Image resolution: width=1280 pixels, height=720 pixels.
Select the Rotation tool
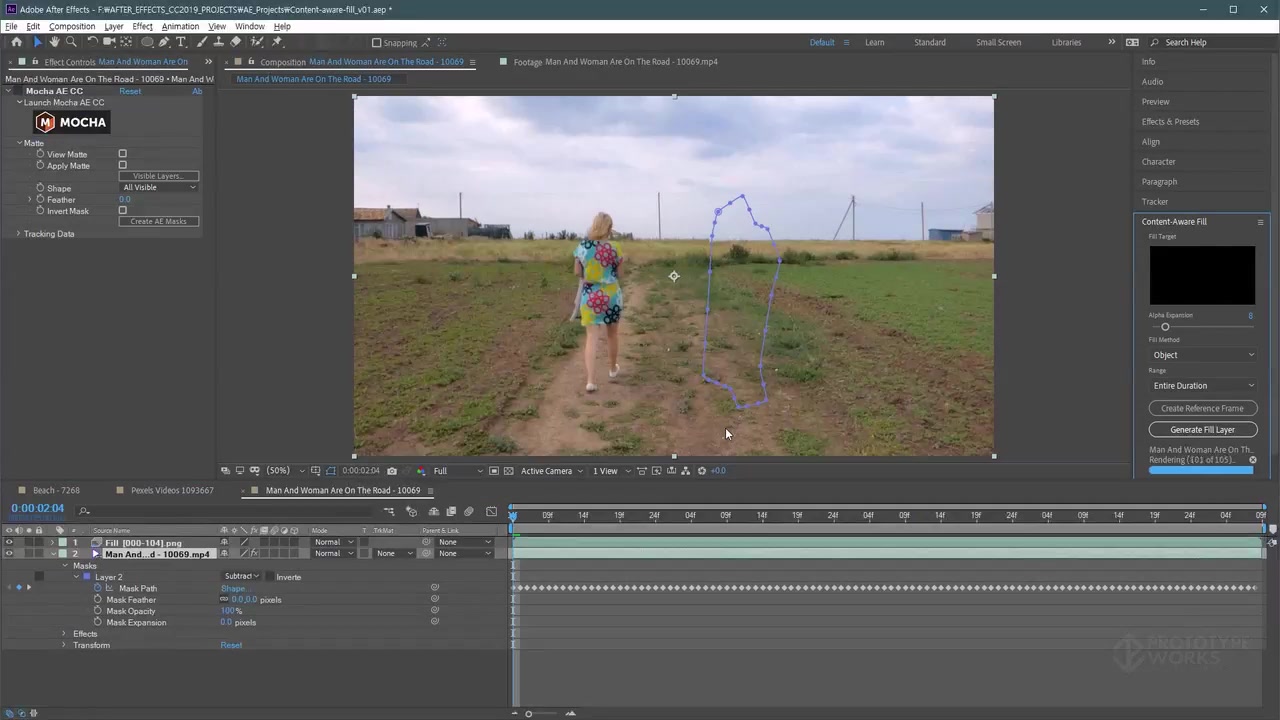pos(91,42)
